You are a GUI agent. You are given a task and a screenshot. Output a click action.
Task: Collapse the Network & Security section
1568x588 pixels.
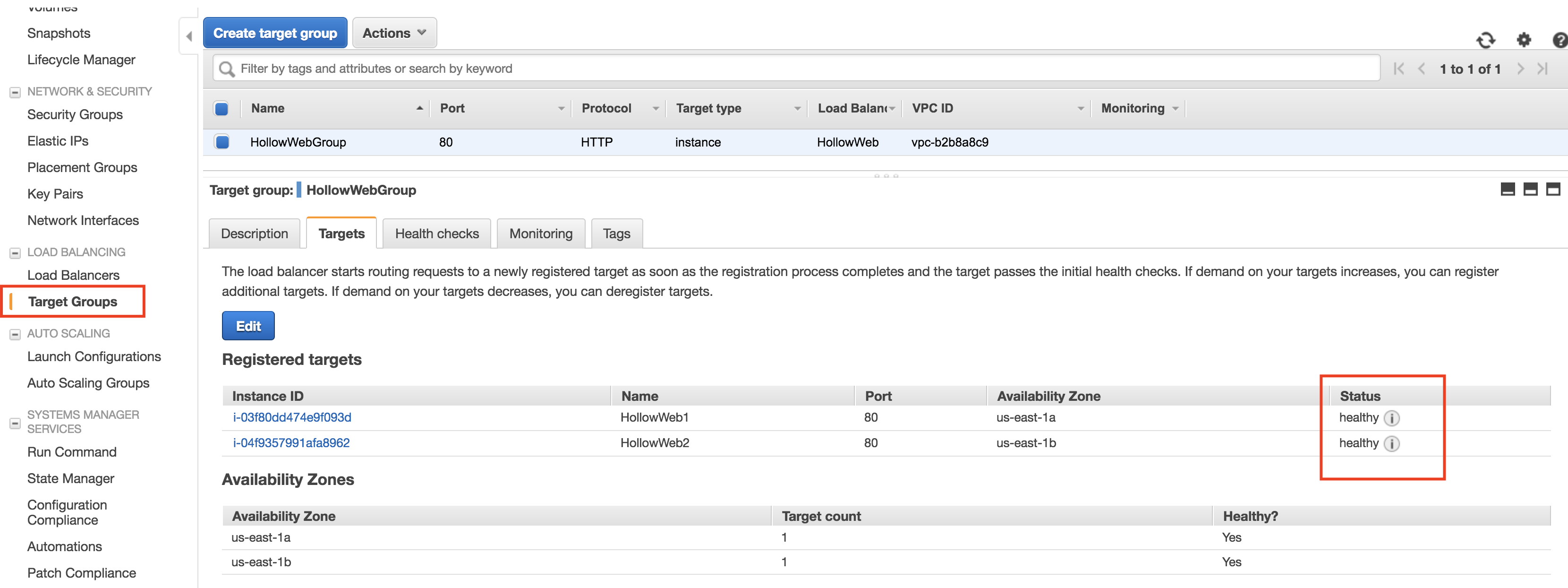click(15, 93)
